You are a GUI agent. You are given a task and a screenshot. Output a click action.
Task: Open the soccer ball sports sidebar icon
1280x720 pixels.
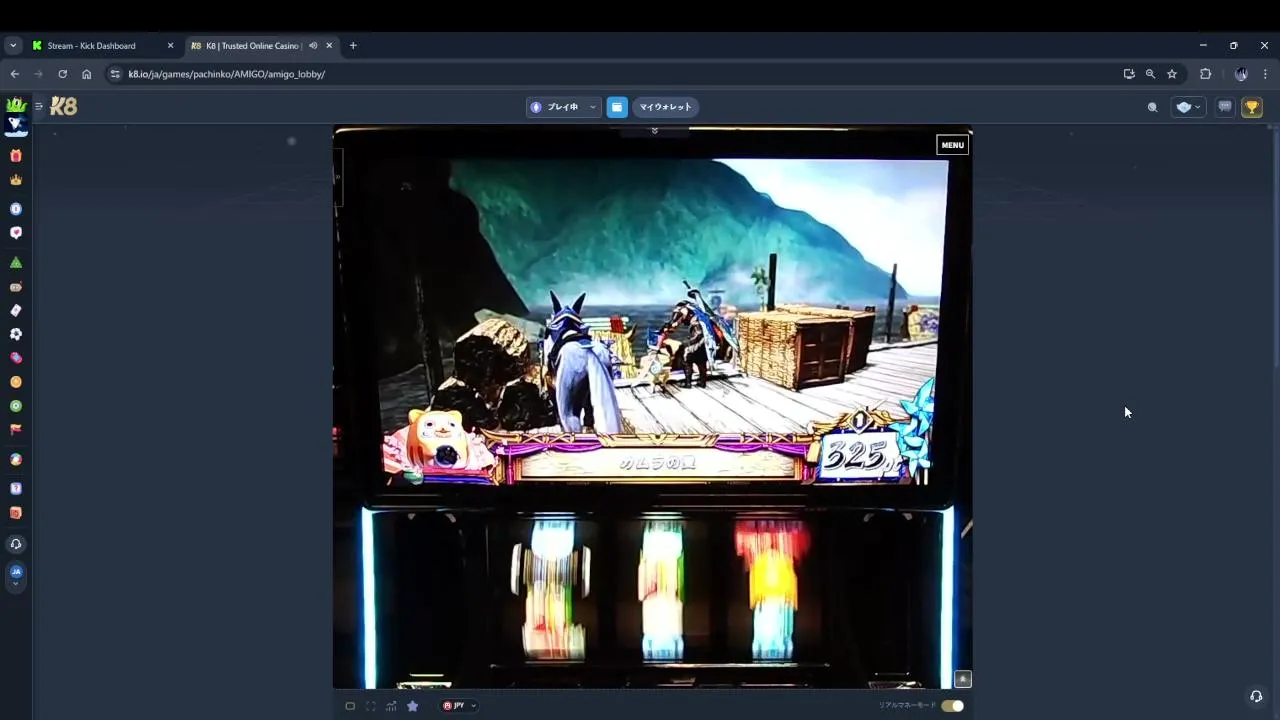(16, 334)
